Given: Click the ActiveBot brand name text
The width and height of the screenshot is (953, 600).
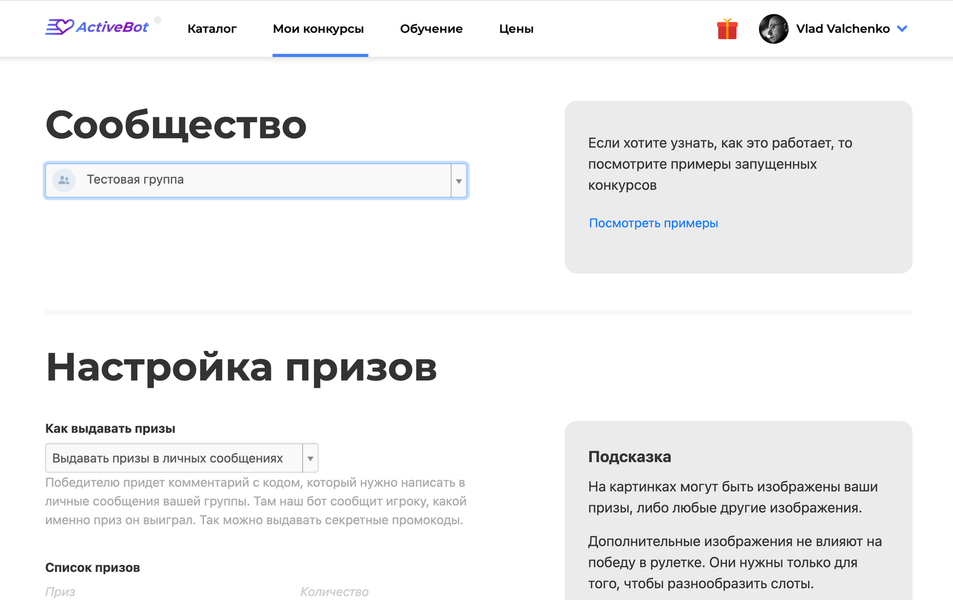Looking at the screenshot, I should [112, 27].
